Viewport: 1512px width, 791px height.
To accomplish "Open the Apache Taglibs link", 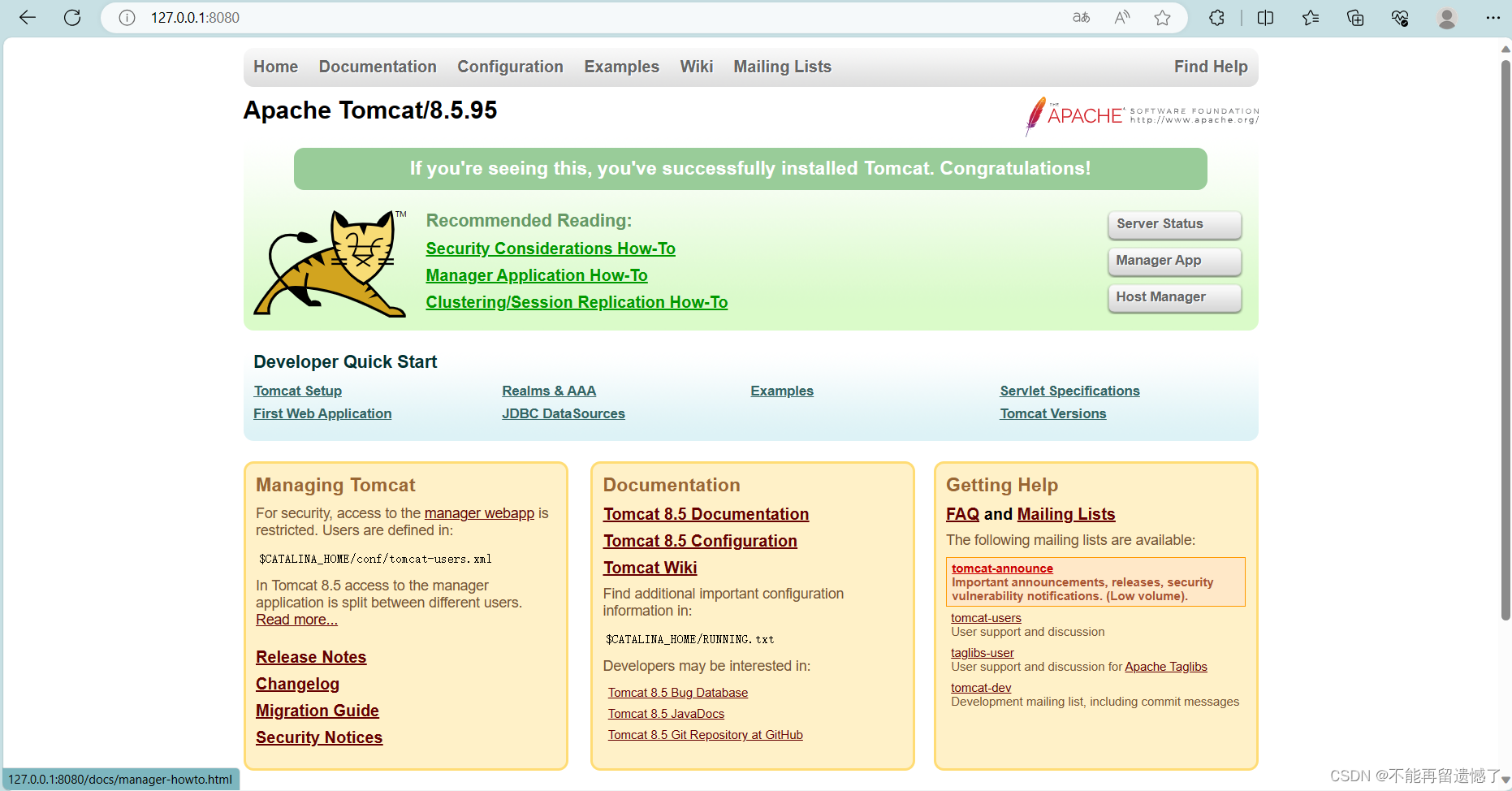I will [1165, 667].
